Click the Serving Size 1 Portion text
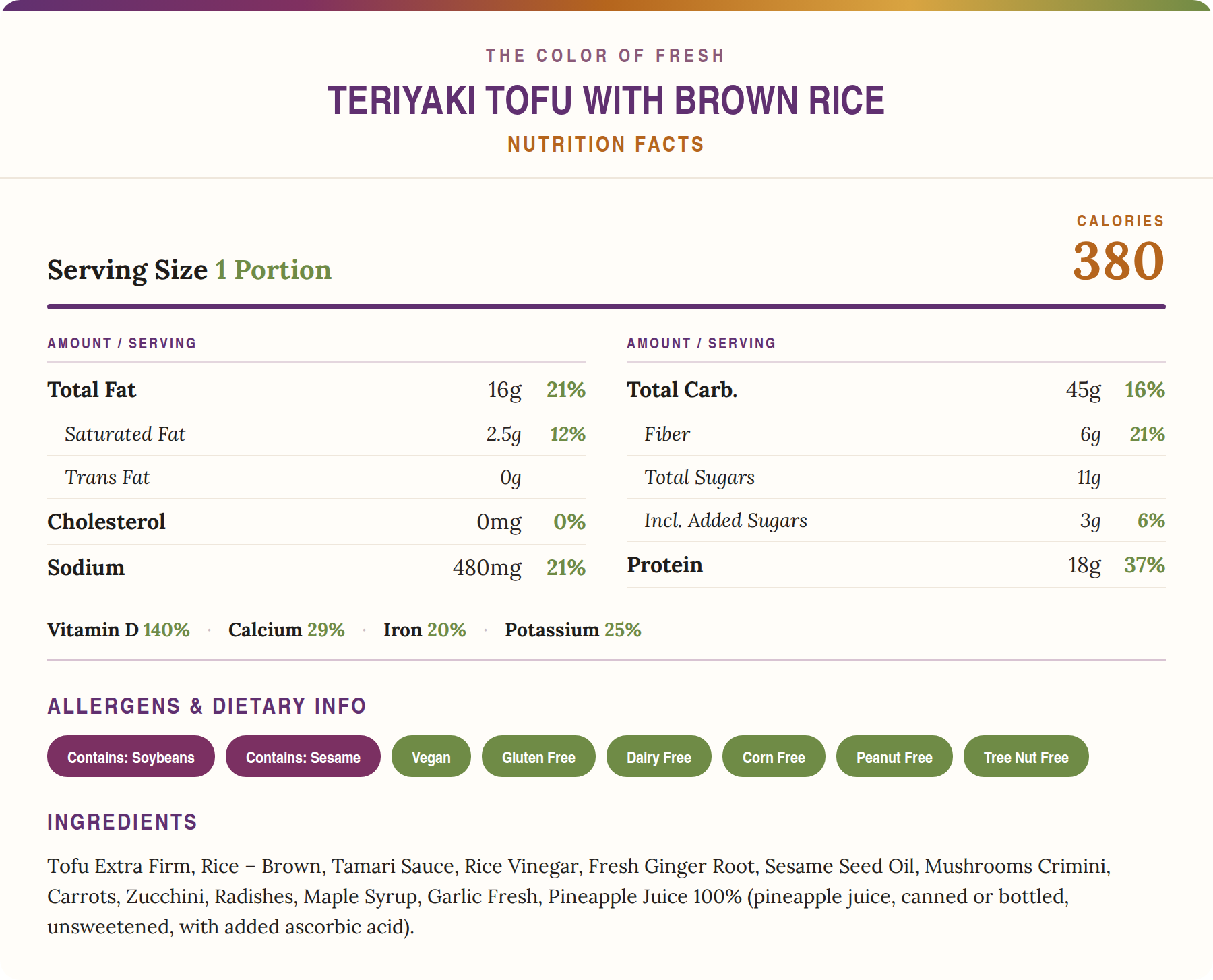 click(189, 270)
